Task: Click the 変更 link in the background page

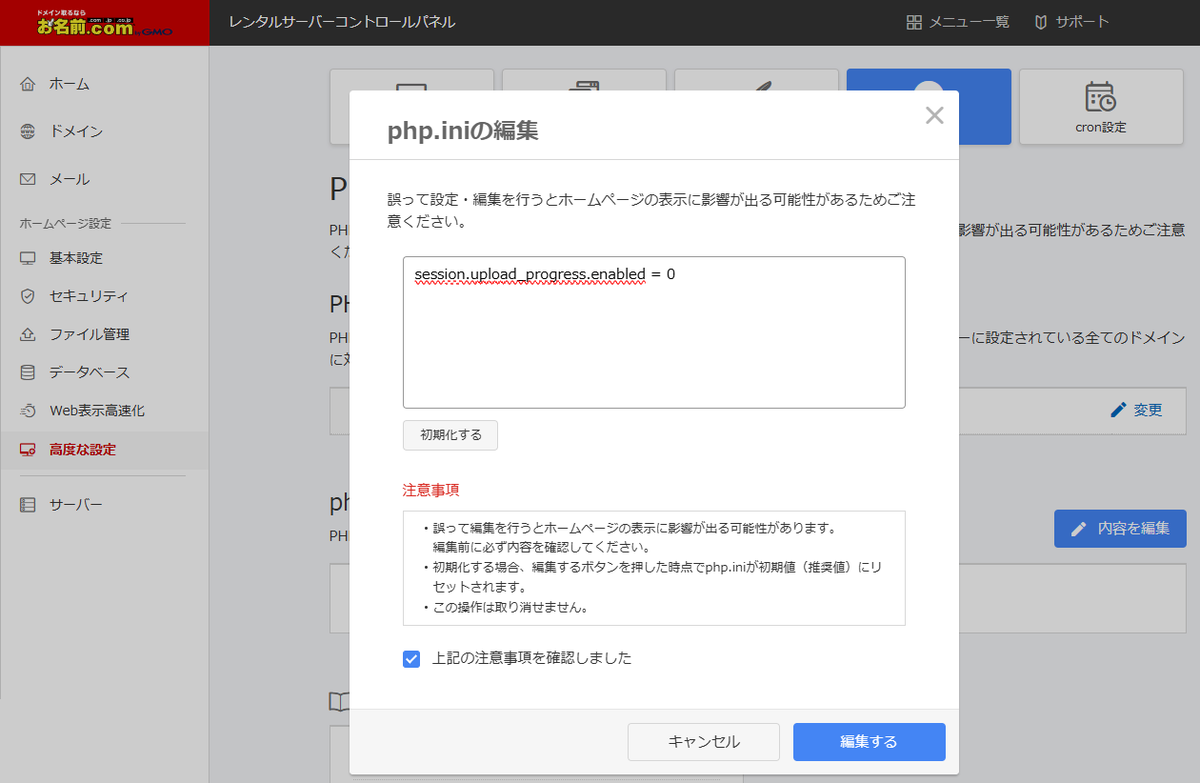Action: (x=1148, y=410)
